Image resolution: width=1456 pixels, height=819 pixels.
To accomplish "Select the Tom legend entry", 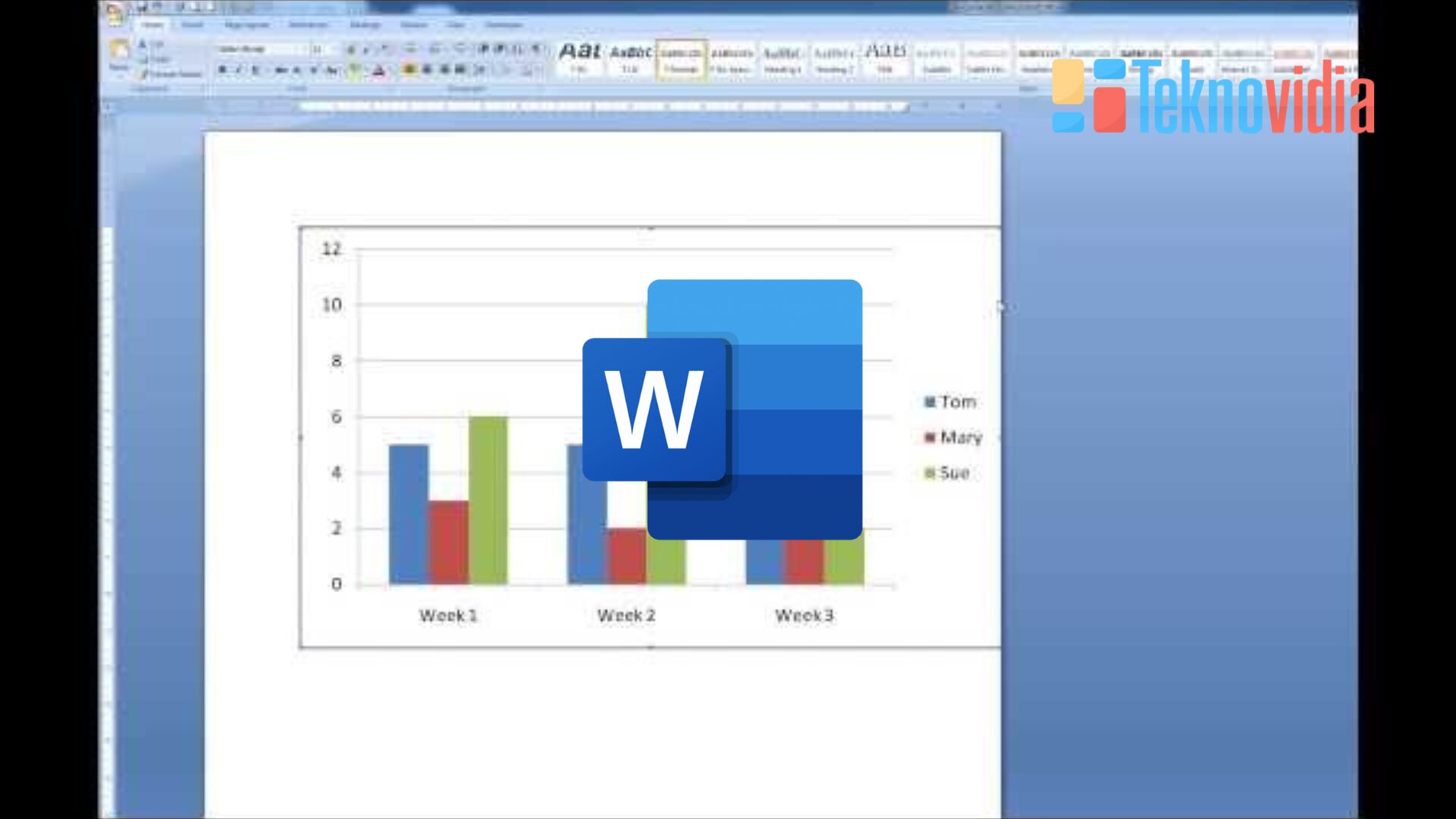I will click(x=950, y=402).
